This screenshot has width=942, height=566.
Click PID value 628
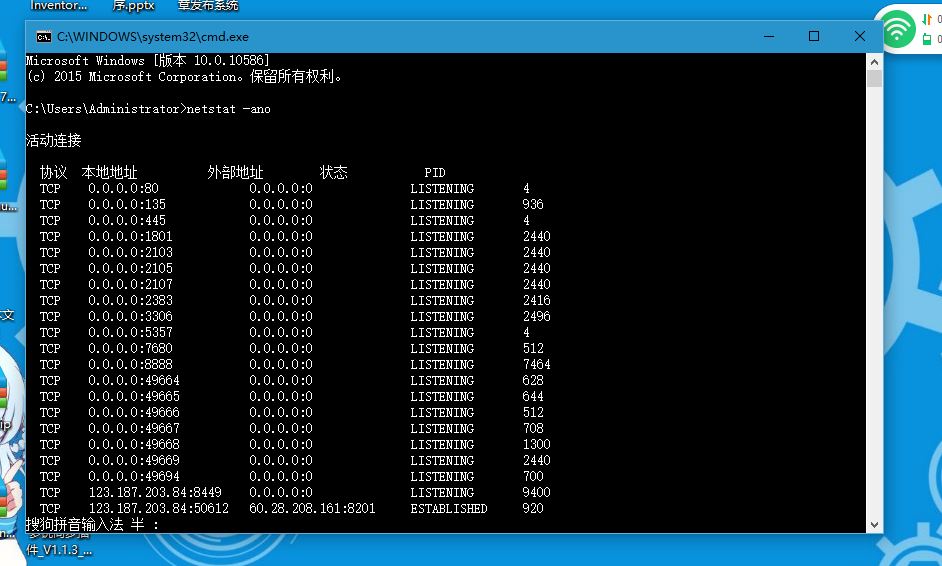[x=533, y=380]
